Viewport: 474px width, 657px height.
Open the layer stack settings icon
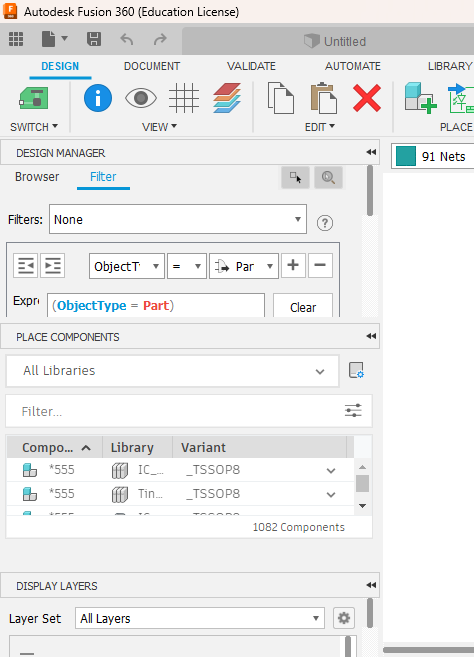click(x=227, y=98)
